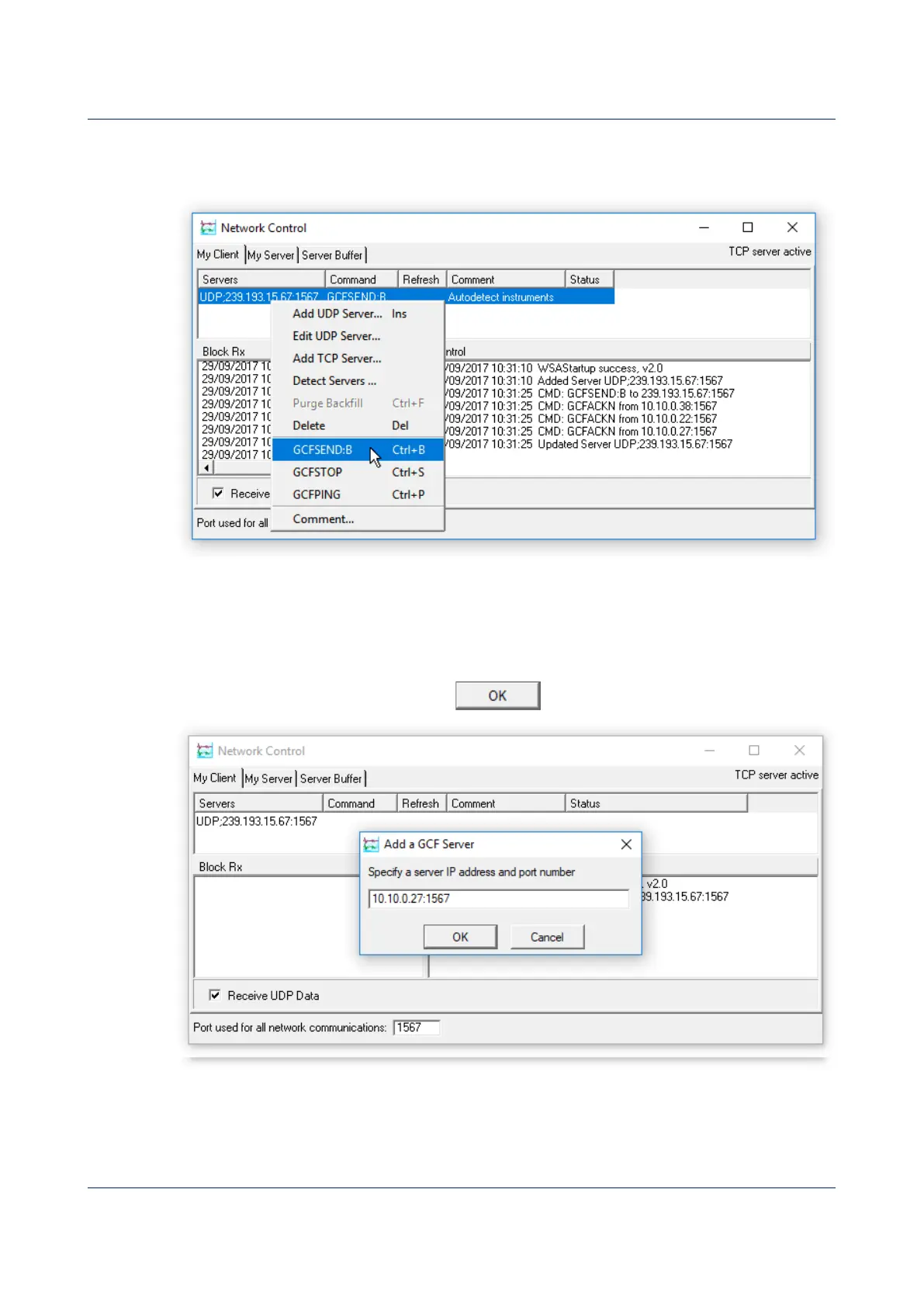Image resolution: width=924 pixels, height=1307 pixels.
Task: Click Status column header in upper window
Action: point(589,279)
